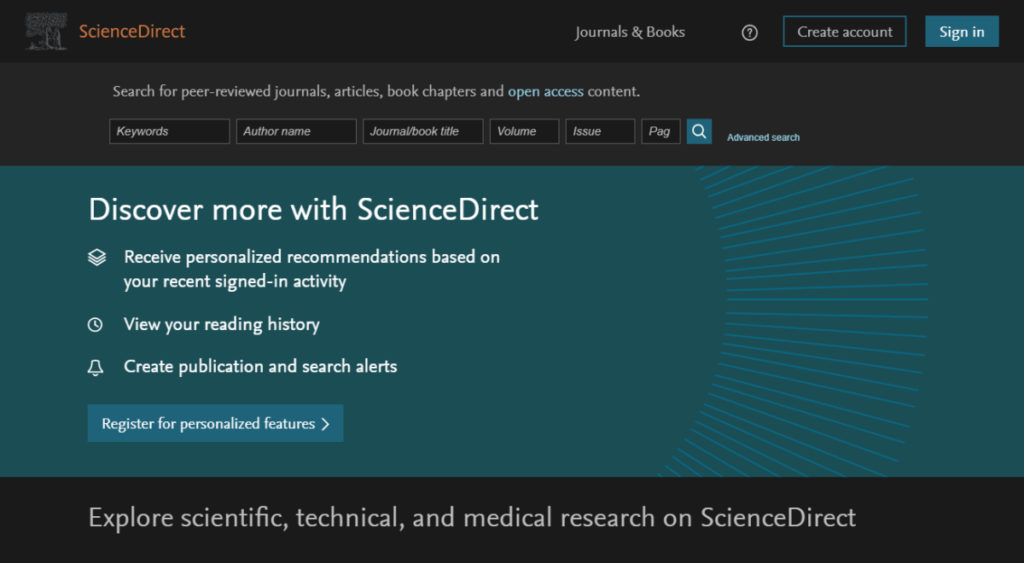Image resolution: width=1024 pixels, height=563 pixels.
Task: Focus the Page field
Action: [661, 131]
